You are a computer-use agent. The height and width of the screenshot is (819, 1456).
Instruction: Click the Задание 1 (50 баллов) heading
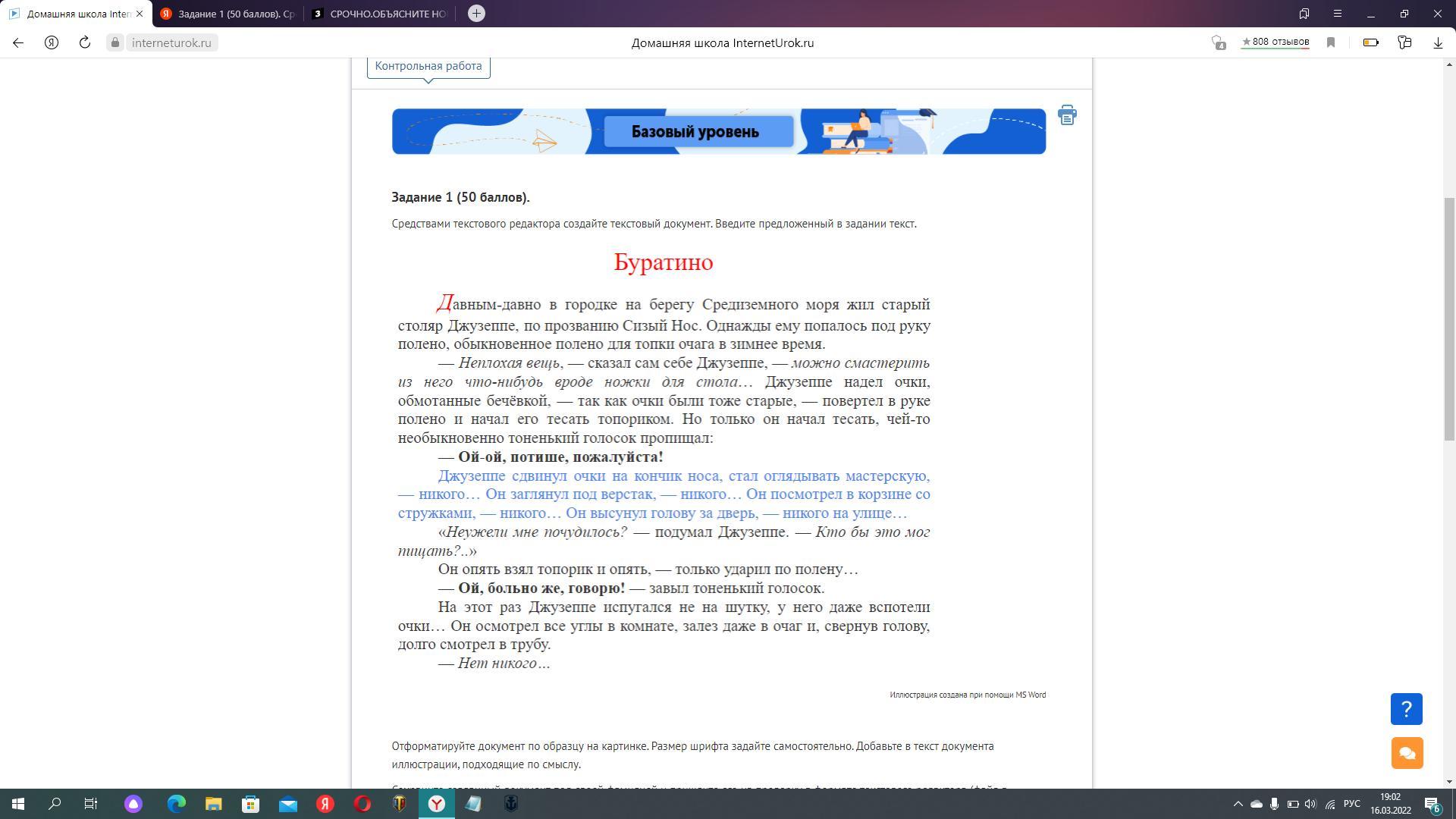tap(460, 197)
